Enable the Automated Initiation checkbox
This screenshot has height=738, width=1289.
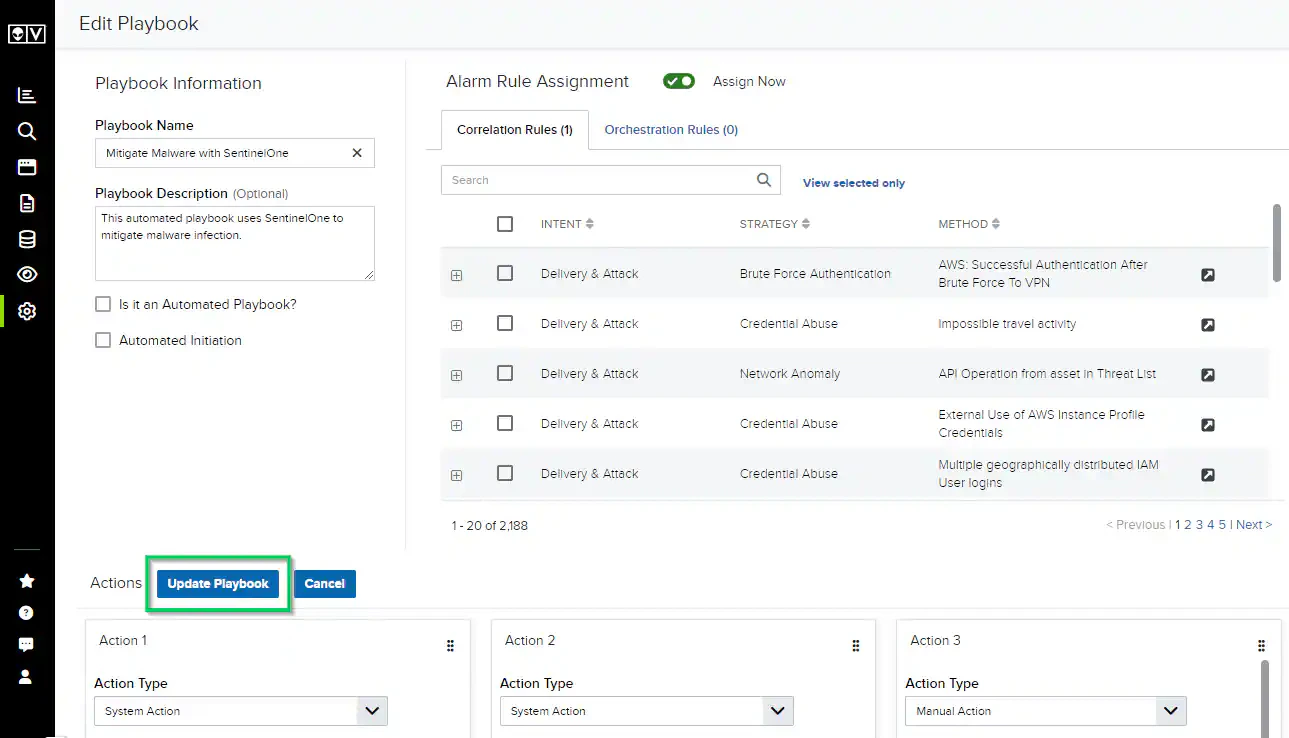click(x=103, y=340)
